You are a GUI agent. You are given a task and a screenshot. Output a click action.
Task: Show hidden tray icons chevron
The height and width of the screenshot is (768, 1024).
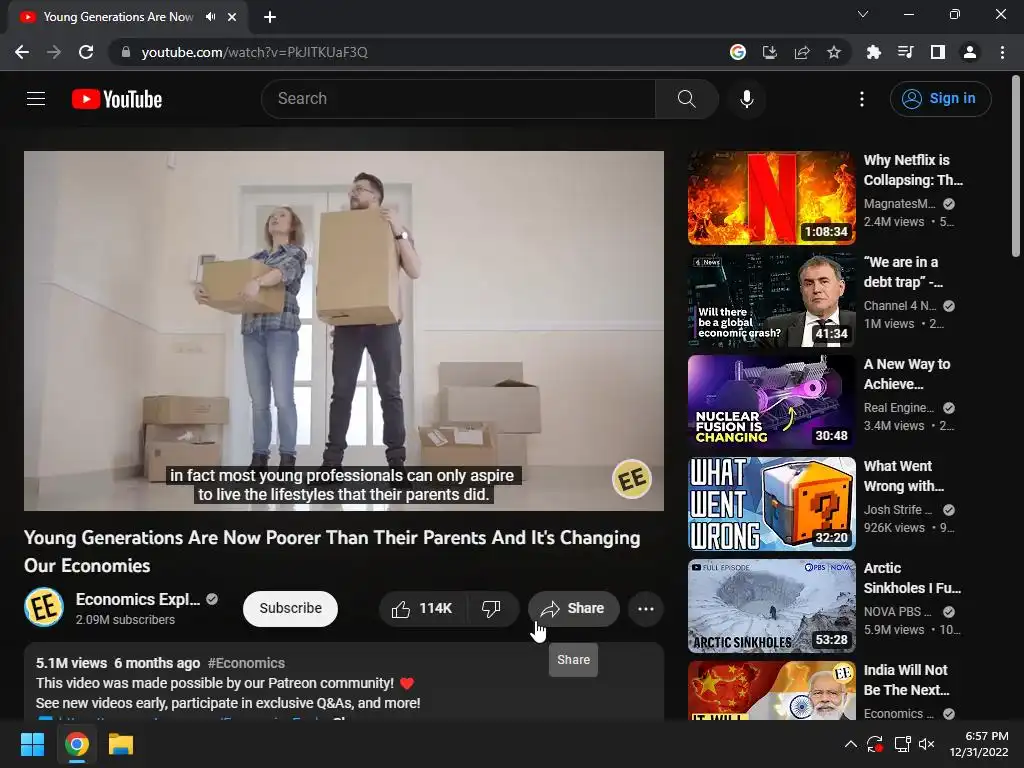850,744
